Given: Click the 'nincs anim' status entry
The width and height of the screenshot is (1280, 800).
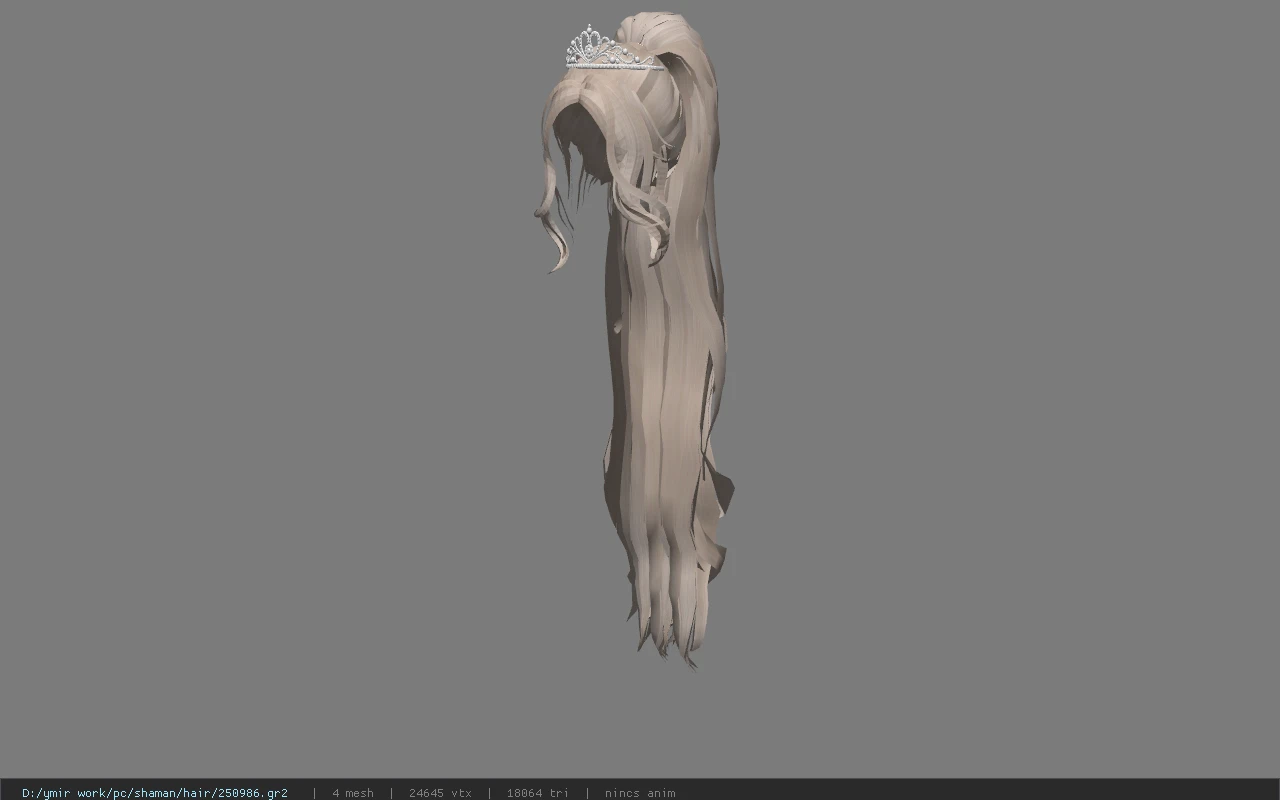Looking at the screenshot, I should click(640, 793).
